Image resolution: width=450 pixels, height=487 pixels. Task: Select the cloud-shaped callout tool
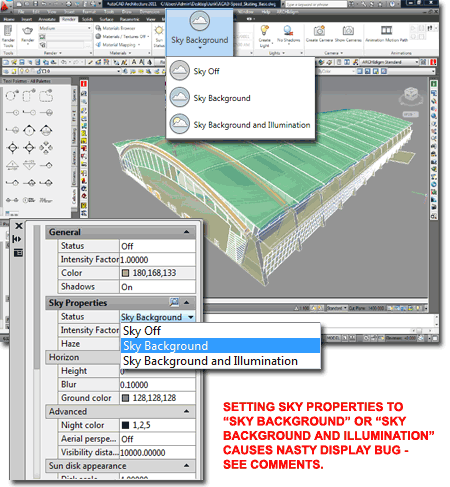46,96
